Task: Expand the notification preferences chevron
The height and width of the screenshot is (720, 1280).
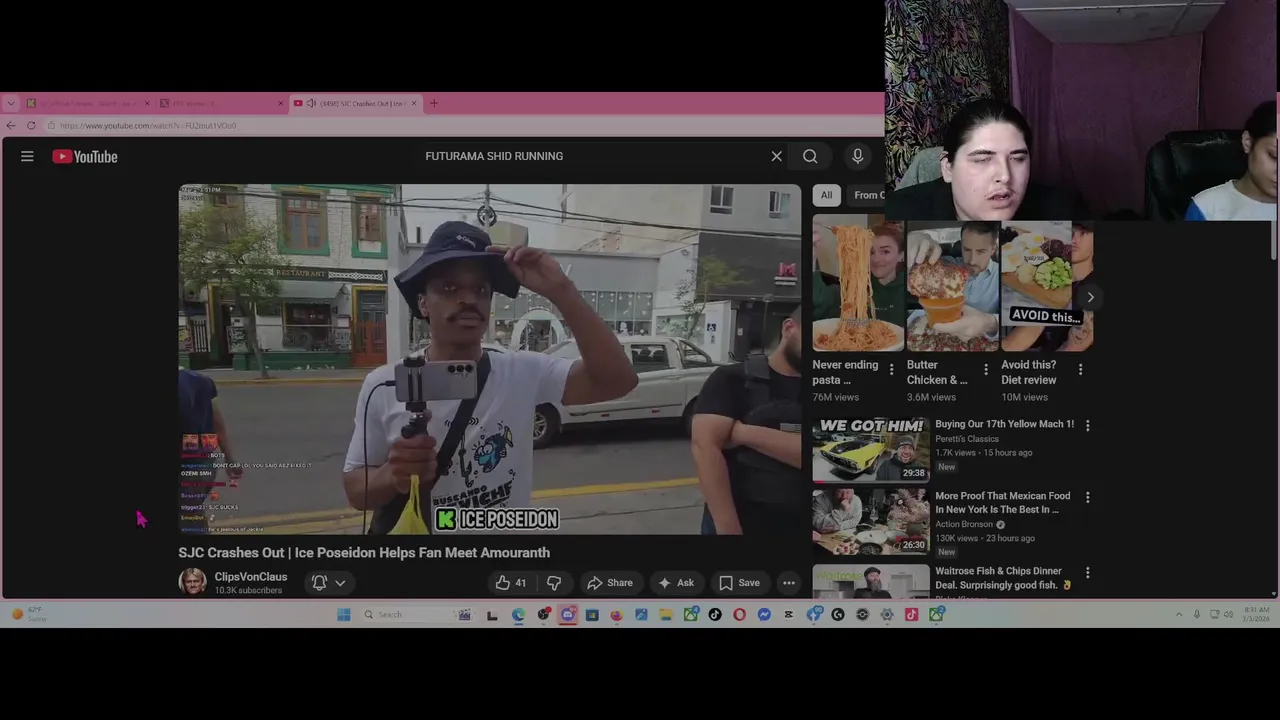Action: 340,583
